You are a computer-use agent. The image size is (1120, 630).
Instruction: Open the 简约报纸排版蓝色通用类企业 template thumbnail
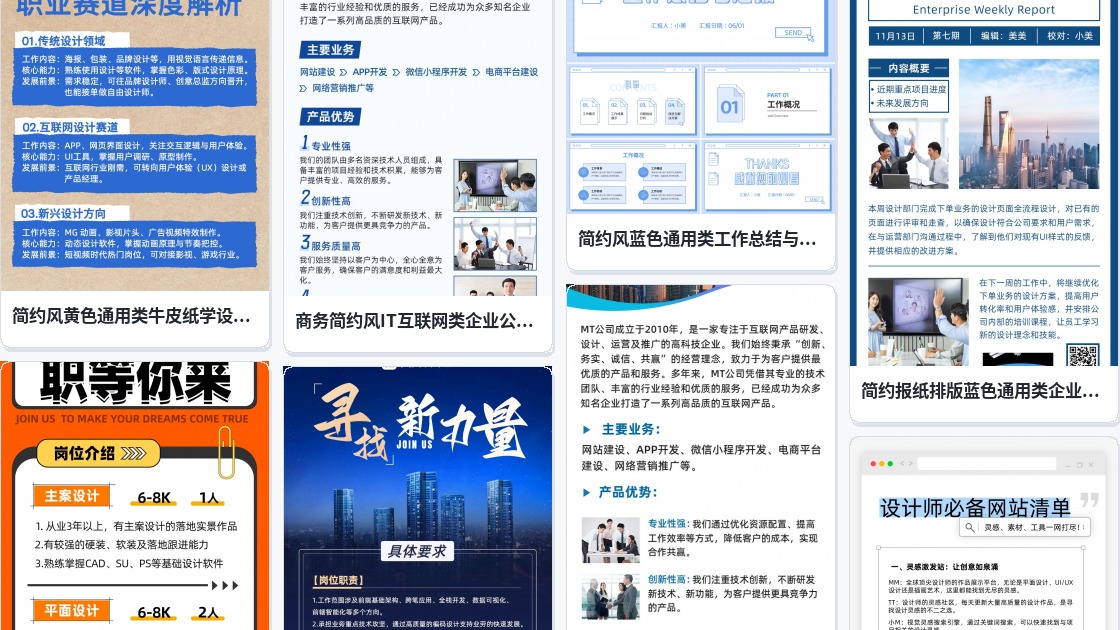(984, 183)
